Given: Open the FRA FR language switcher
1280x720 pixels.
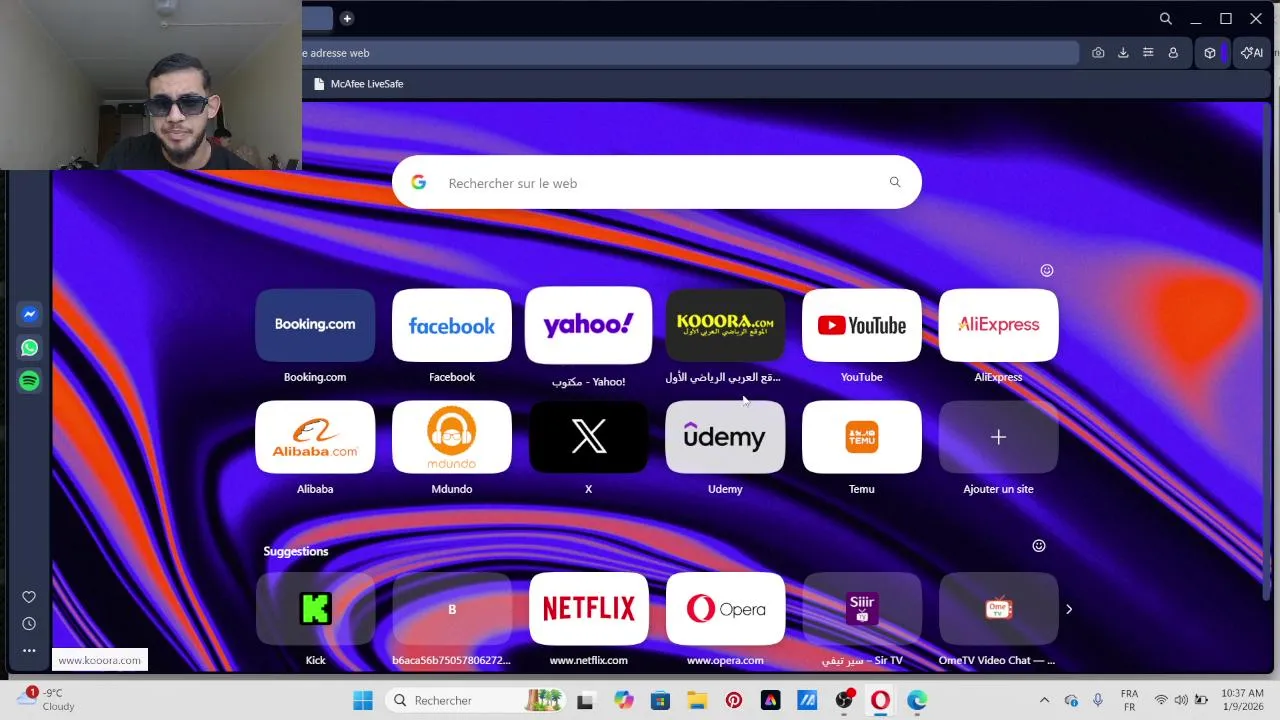Looking at the screenshot, I should coord(1129,700).
